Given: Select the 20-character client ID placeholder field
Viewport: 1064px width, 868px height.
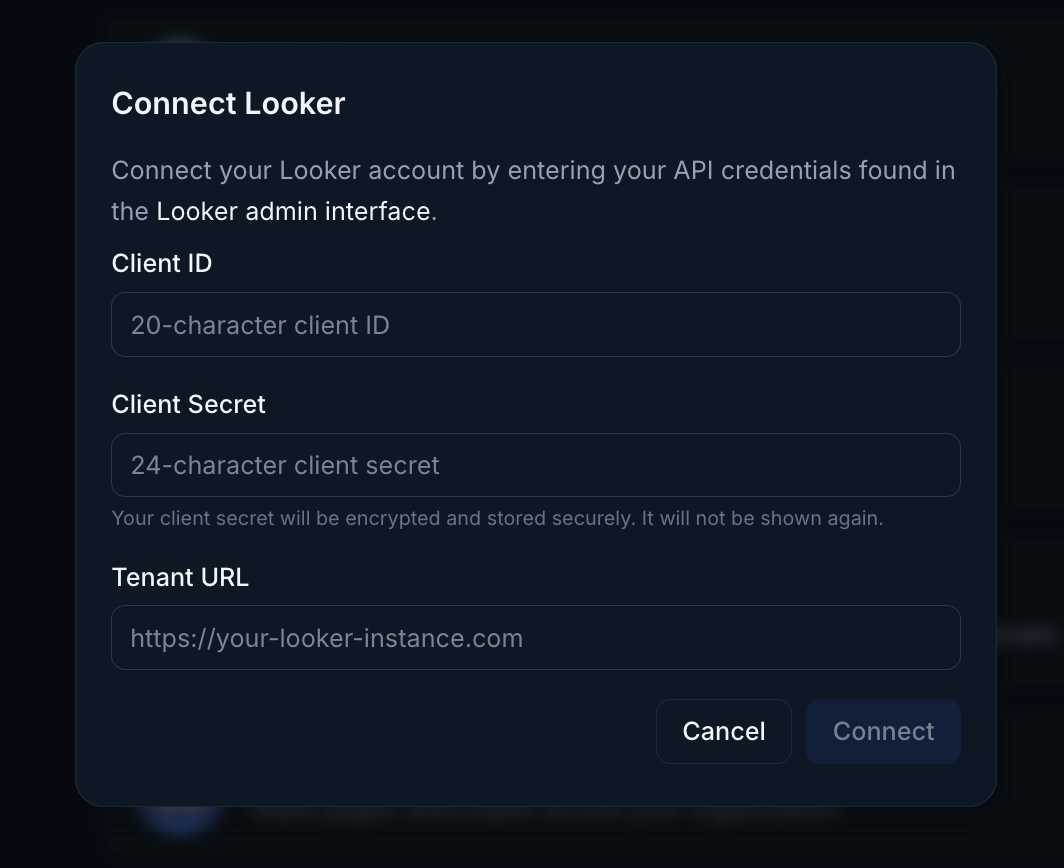Looking at the screenshot, I should (536, 324).
